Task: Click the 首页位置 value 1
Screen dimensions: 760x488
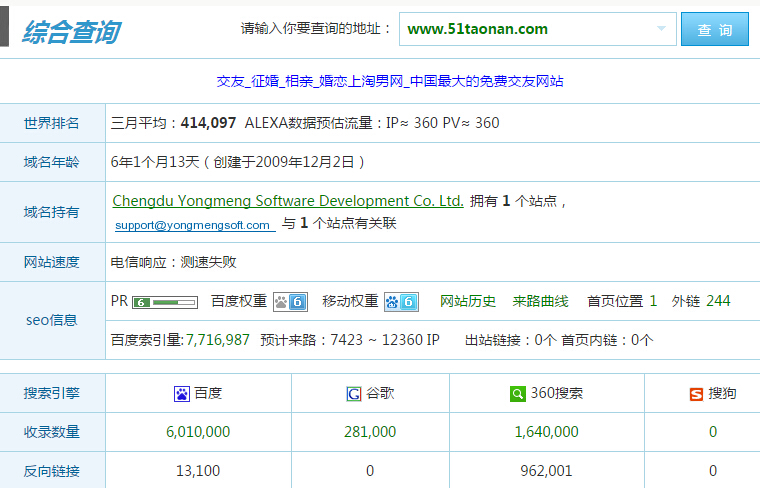Action: [653, 301]
